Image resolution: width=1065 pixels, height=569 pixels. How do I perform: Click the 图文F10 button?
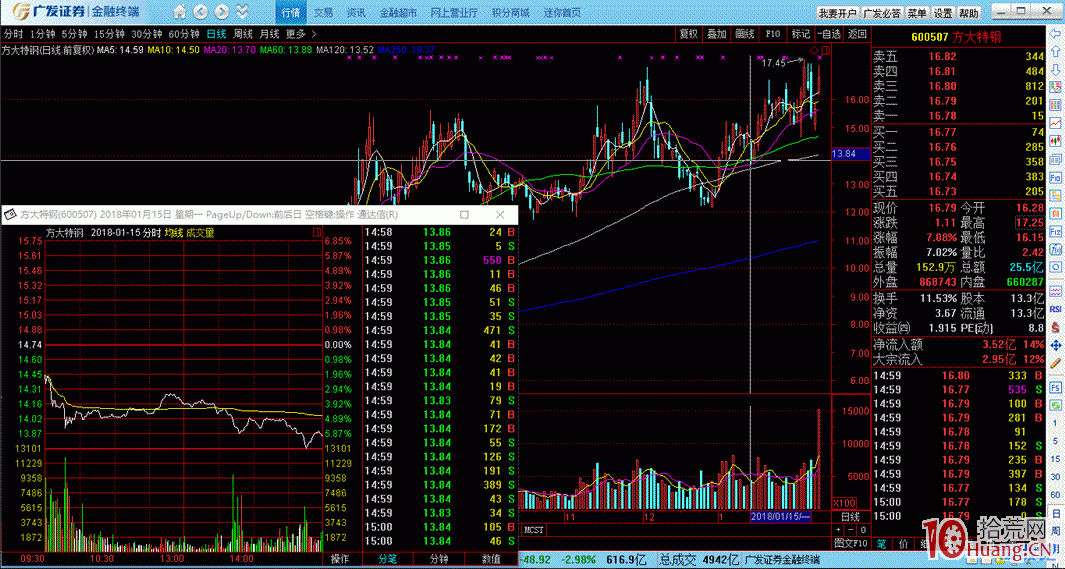850,543
